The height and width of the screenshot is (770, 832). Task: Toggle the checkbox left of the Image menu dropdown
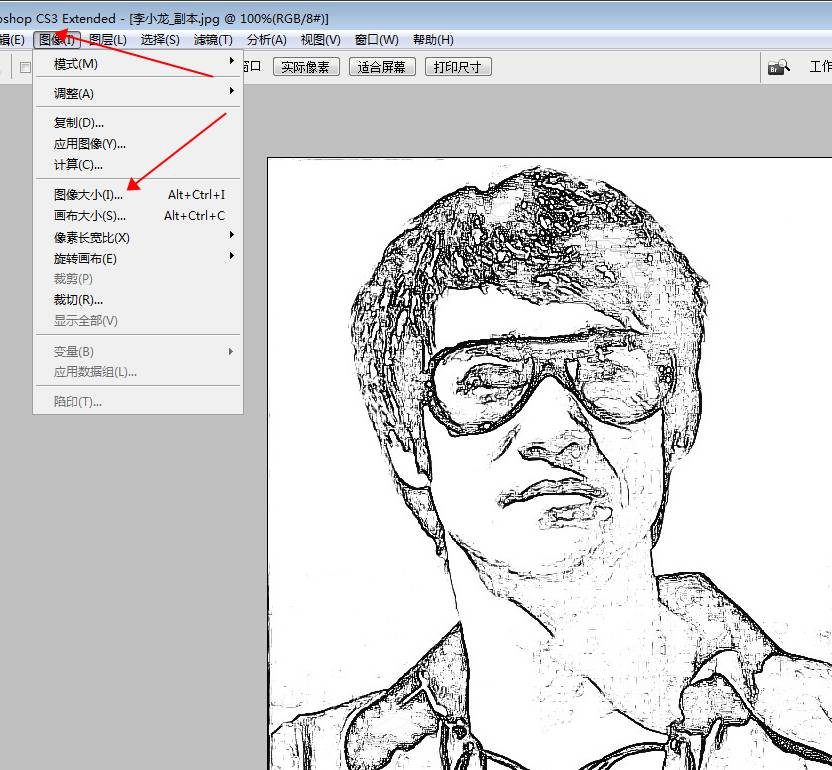26,68
